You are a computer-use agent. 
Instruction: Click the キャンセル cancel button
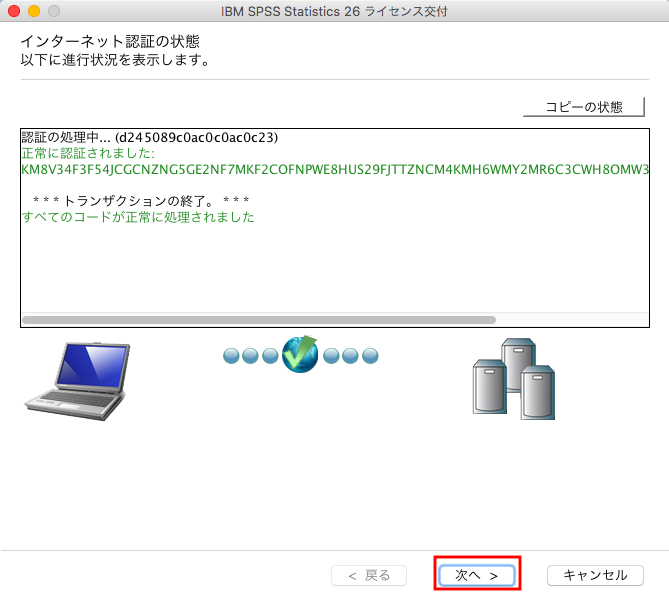pyautogui.click(x=595, y=575)
